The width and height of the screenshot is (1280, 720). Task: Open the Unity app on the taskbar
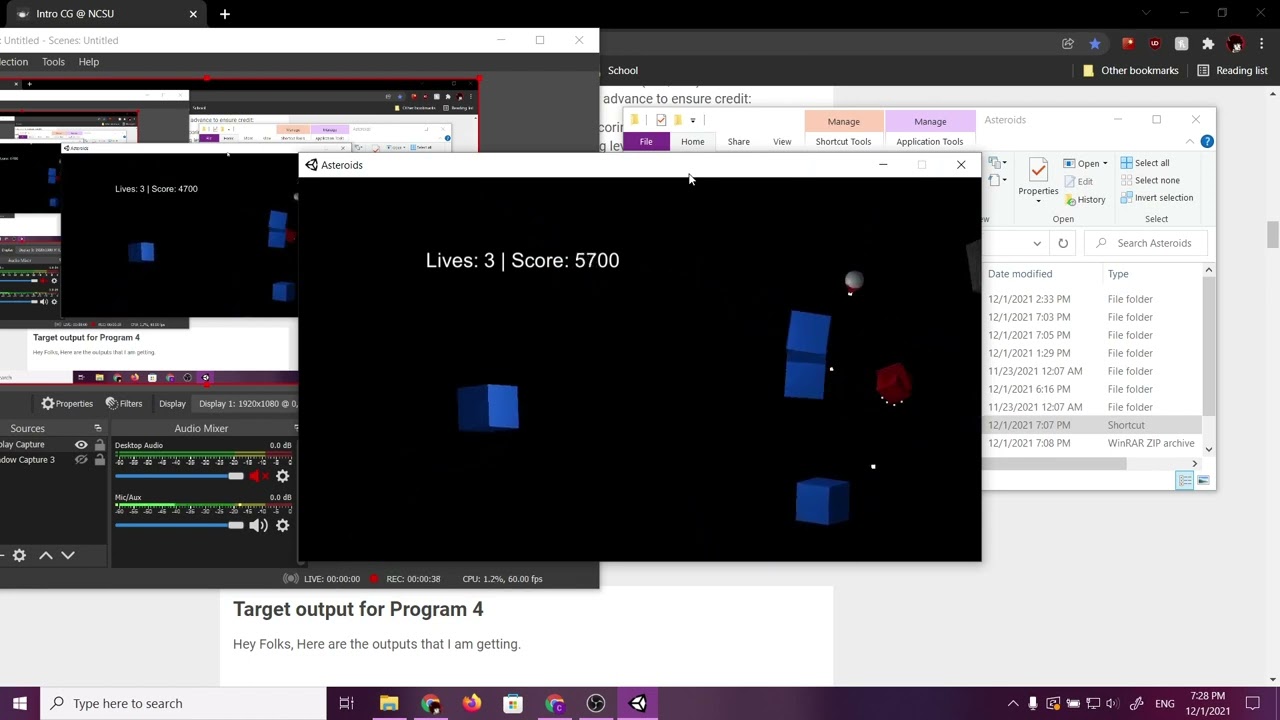pos(637,703)
